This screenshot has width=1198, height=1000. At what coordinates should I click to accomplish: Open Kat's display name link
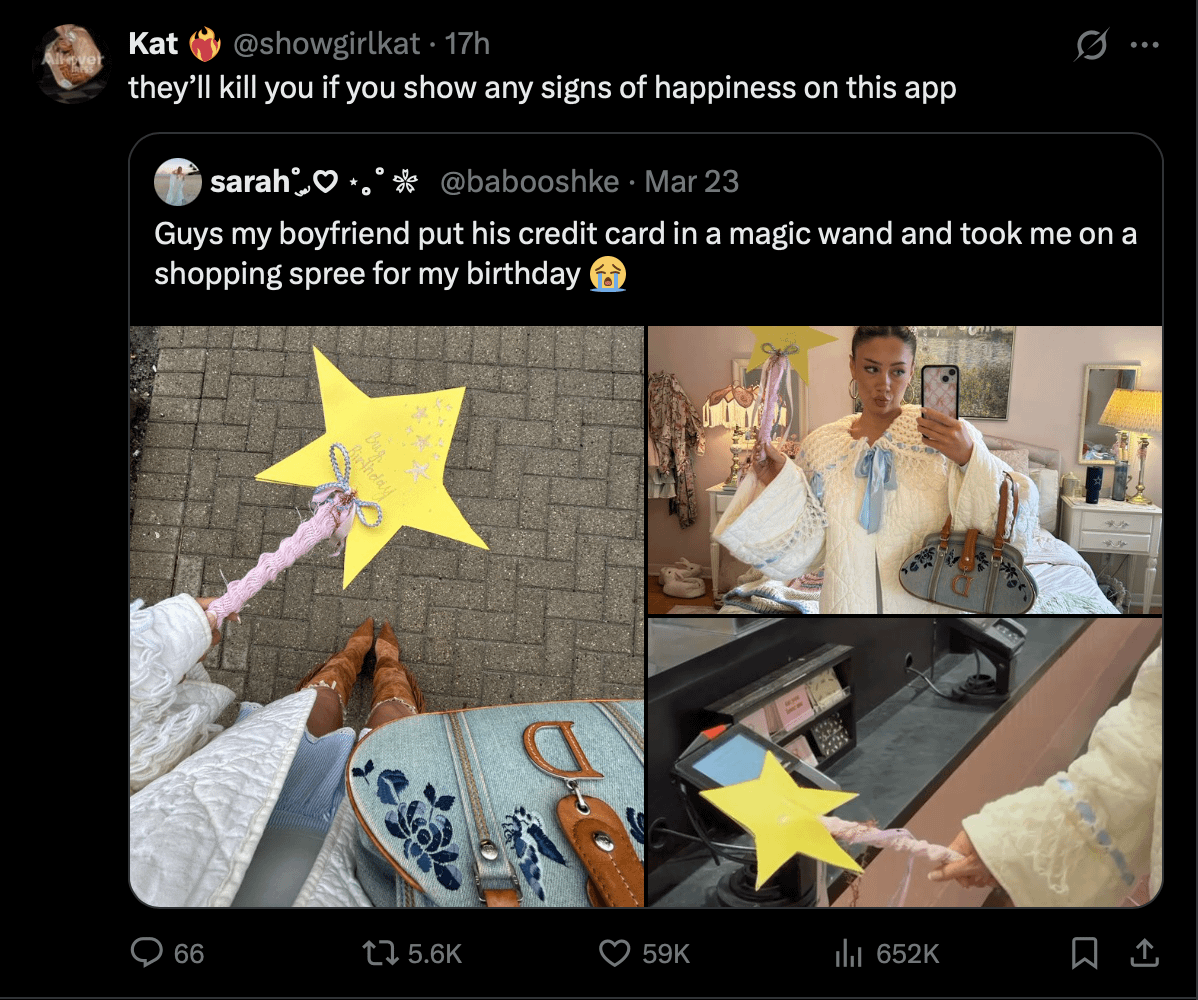[x=153, y=44]
